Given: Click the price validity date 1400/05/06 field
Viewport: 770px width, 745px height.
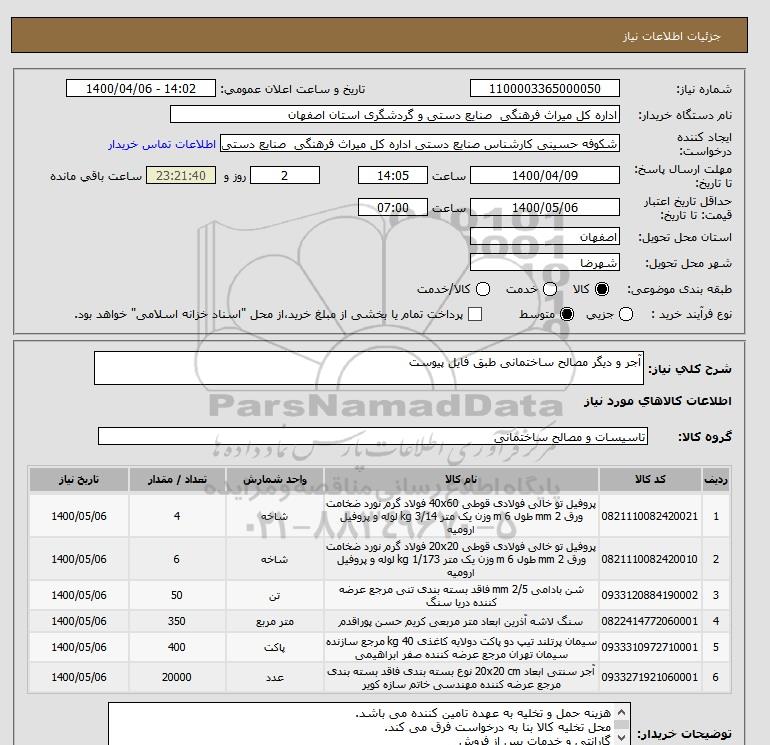Looking at the screenshot, I should point(545,207).
